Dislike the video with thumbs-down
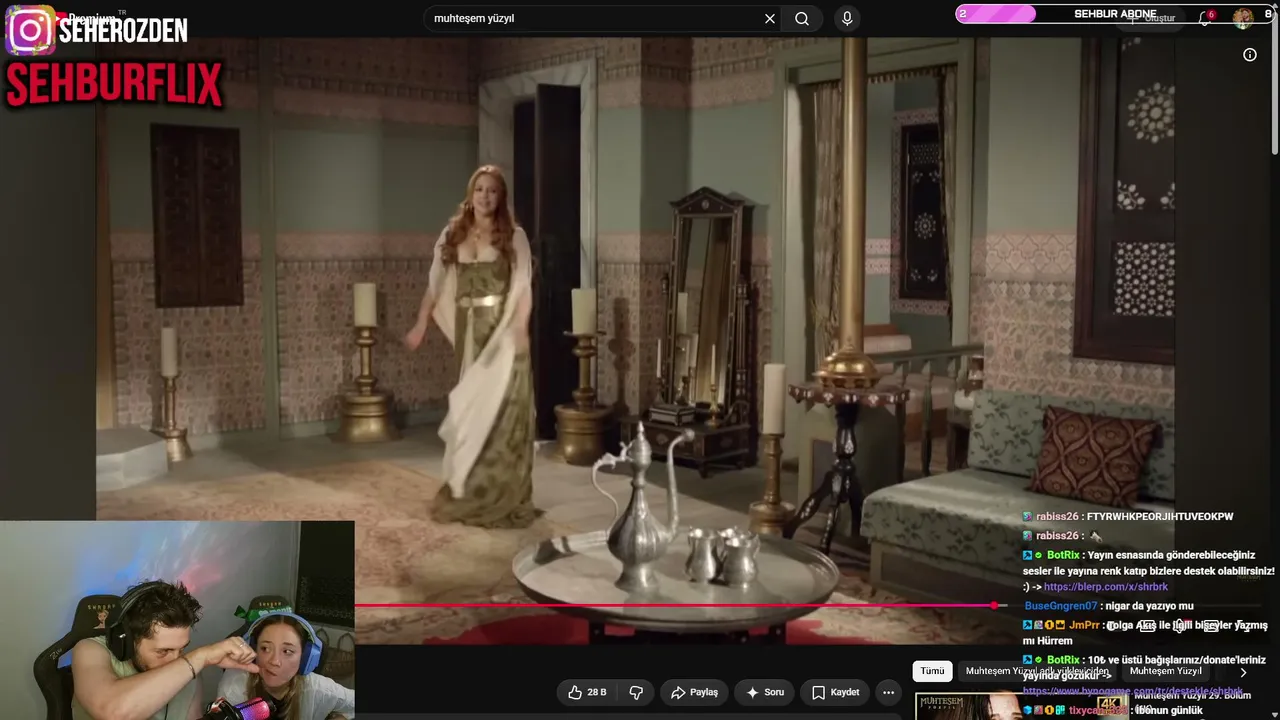Image resolution: width=1280 pixels, height=720 pixels. (x=636, y=692)
